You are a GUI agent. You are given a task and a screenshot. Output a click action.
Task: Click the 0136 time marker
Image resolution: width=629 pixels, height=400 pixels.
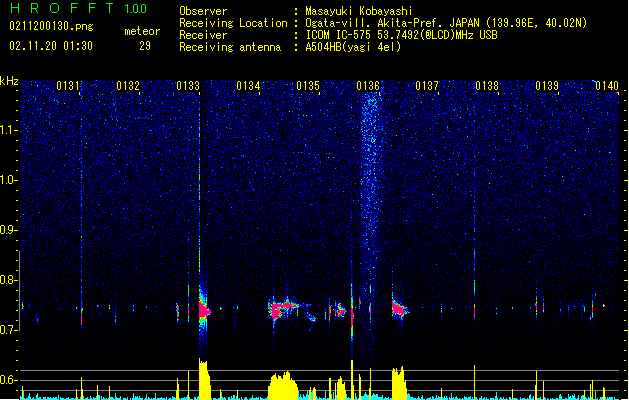coord(368,86)
